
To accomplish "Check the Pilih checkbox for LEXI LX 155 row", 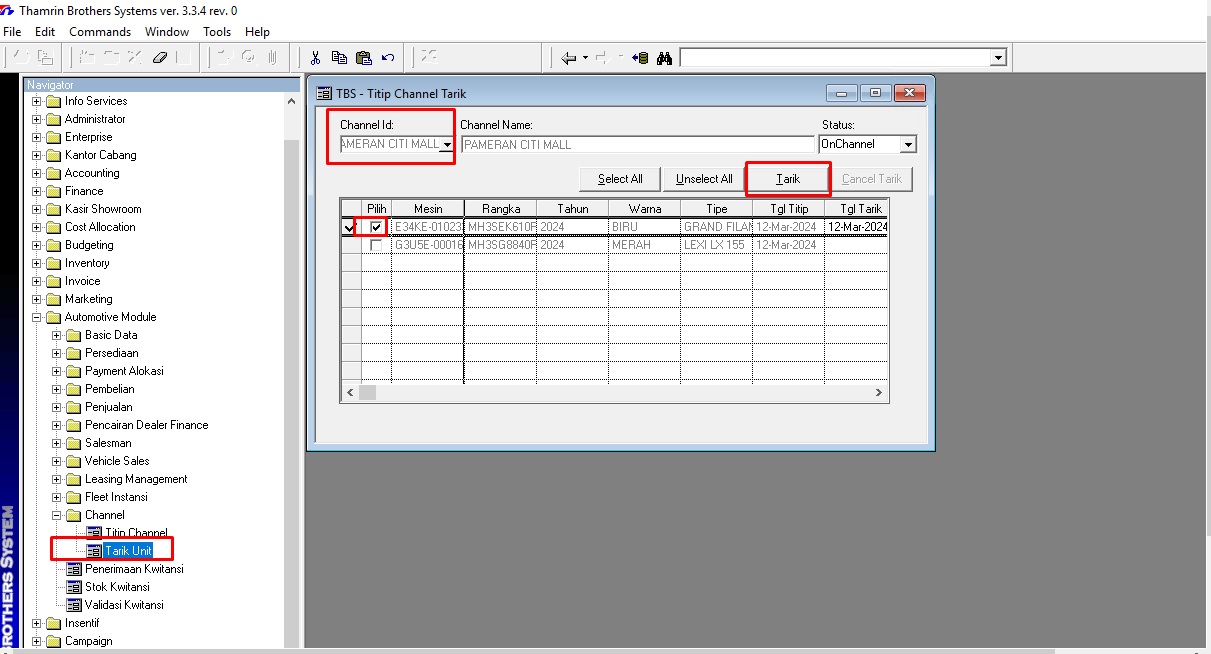I will [376, 245].
